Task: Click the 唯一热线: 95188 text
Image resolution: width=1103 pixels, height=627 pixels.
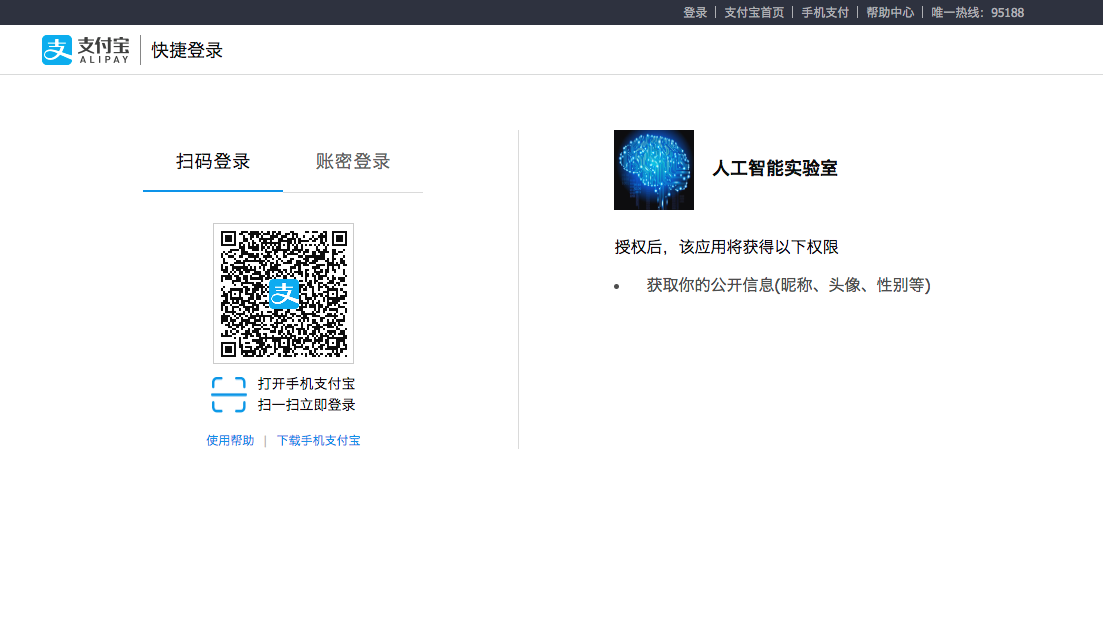Action: [x=978, y=13]
